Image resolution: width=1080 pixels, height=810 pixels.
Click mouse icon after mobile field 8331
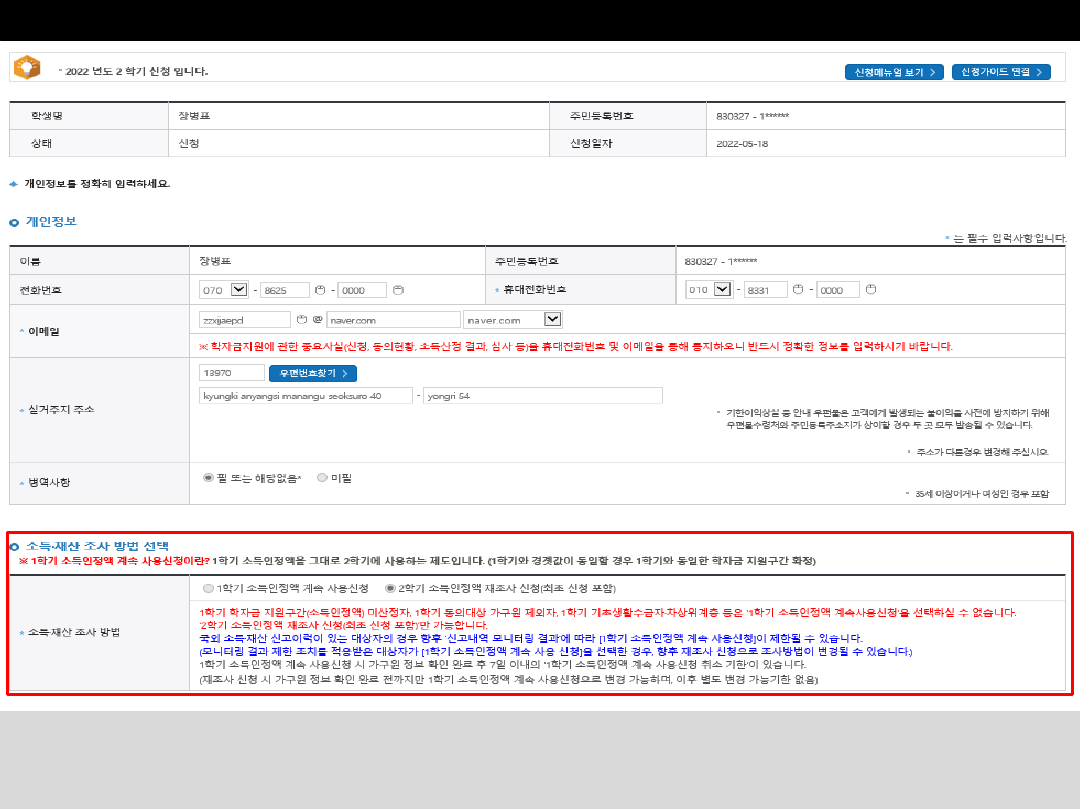[x=799, y=290]
